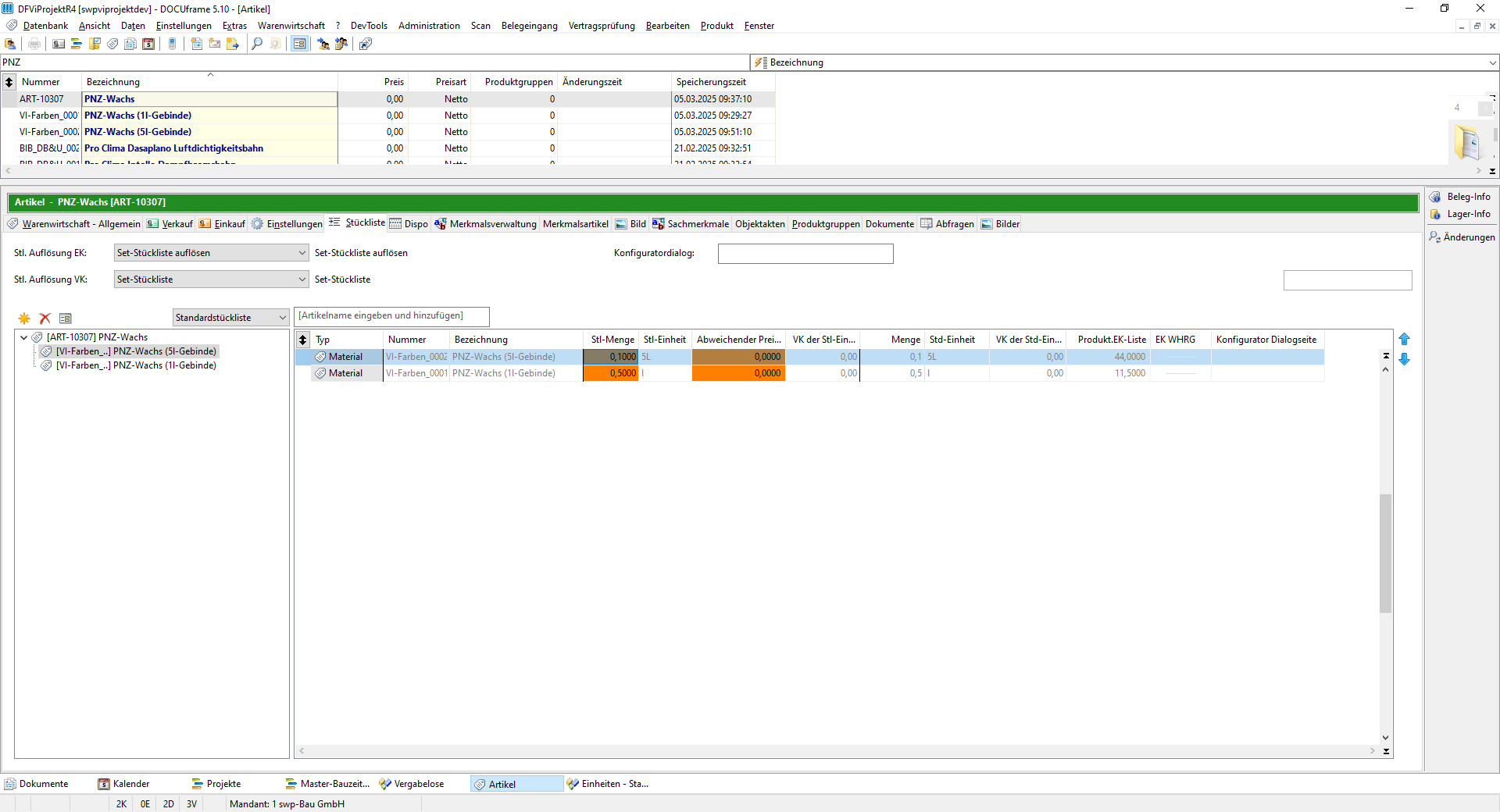
Task: Click the orange Stl-Menge cell 0,5000
Action: coord(611,373)
